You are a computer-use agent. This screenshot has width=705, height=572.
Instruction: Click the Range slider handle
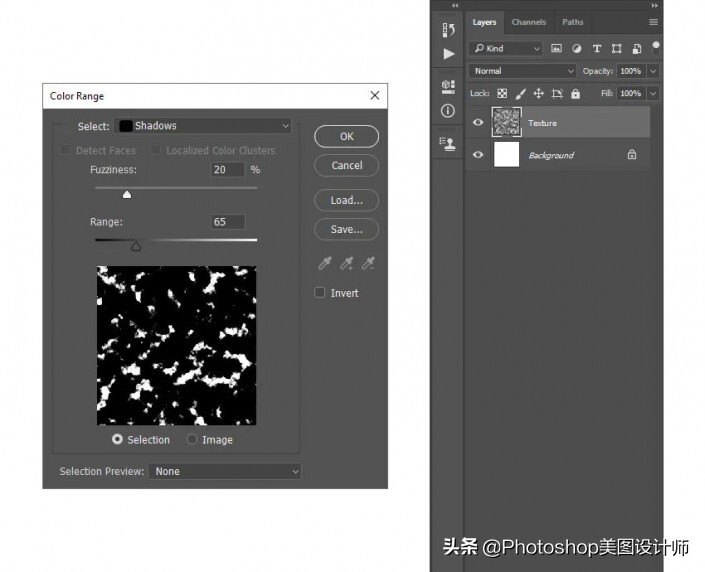click(x=136, y=246)
